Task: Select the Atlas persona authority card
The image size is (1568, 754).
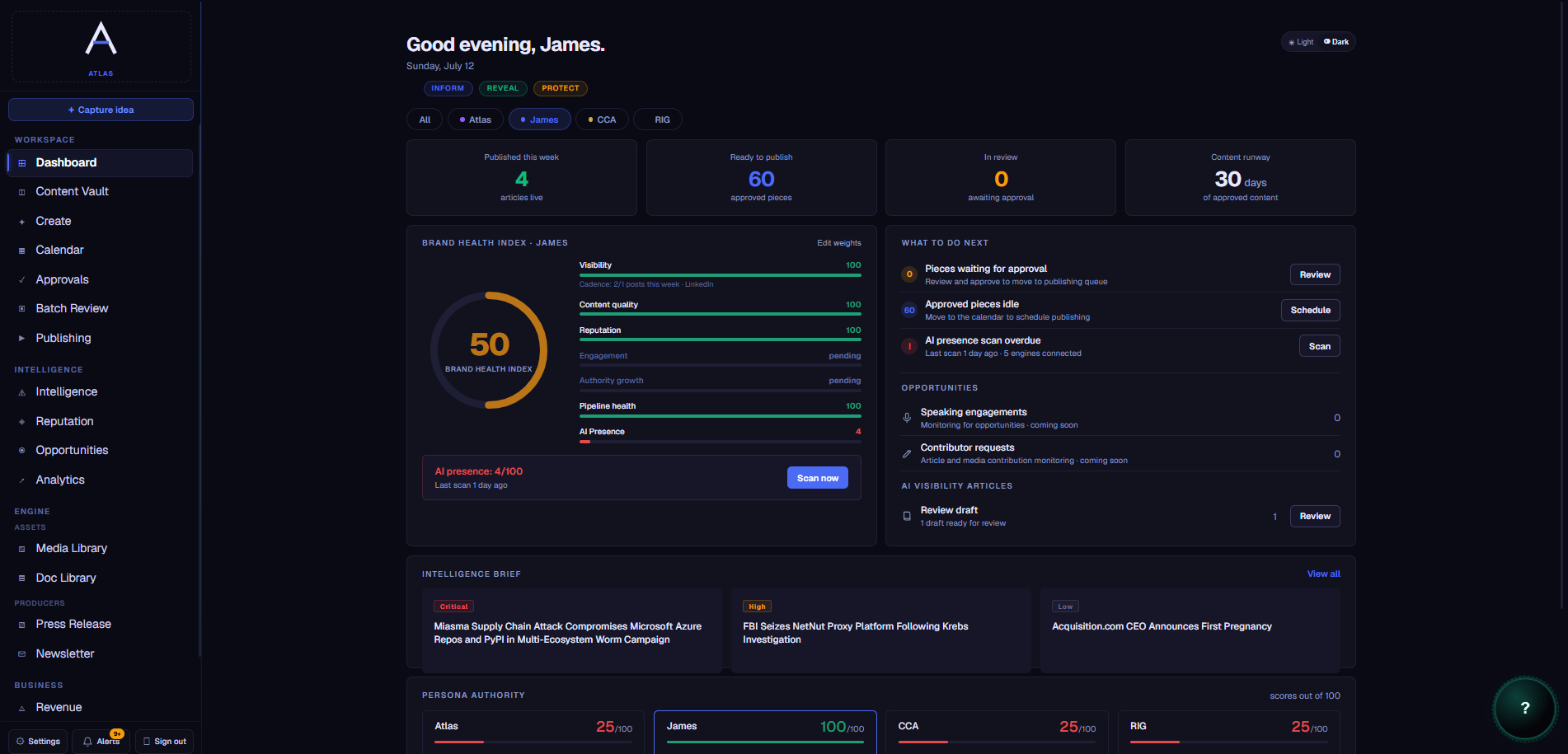Action: 533,732
